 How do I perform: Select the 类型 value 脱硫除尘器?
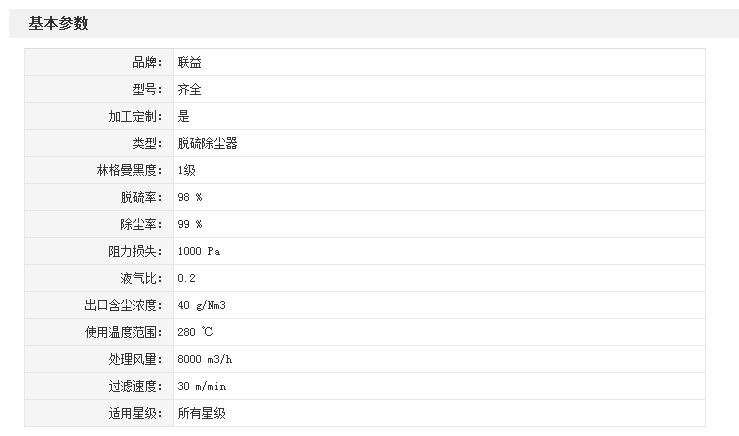[207, 144]
